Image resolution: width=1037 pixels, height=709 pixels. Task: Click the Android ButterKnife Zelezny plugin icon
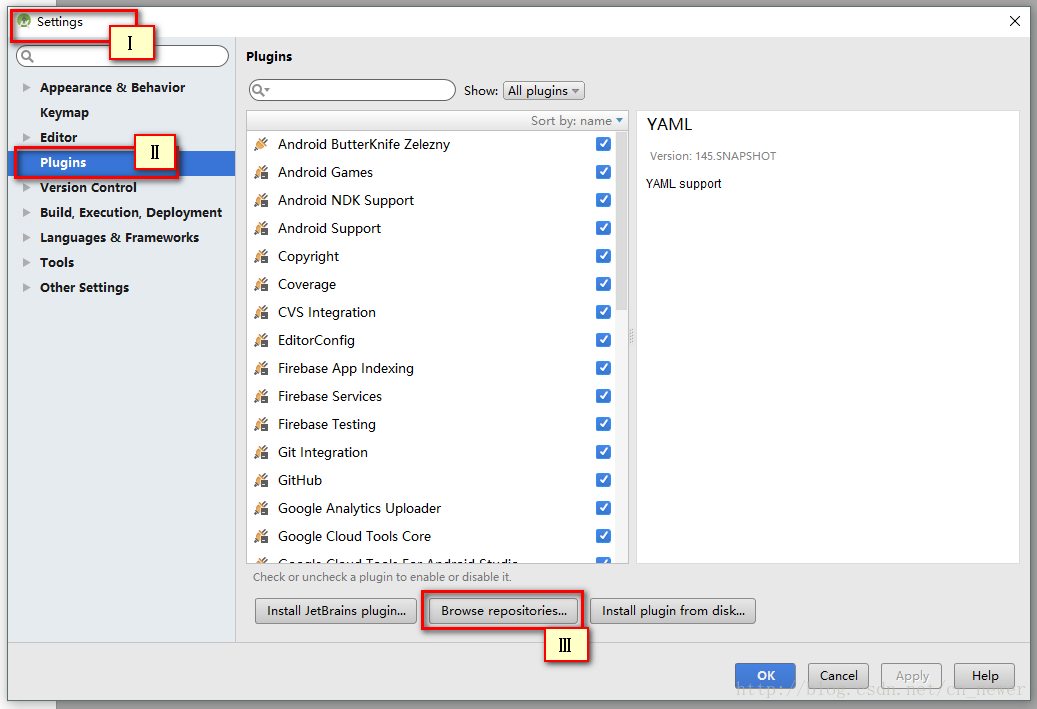tap(261, 144)
